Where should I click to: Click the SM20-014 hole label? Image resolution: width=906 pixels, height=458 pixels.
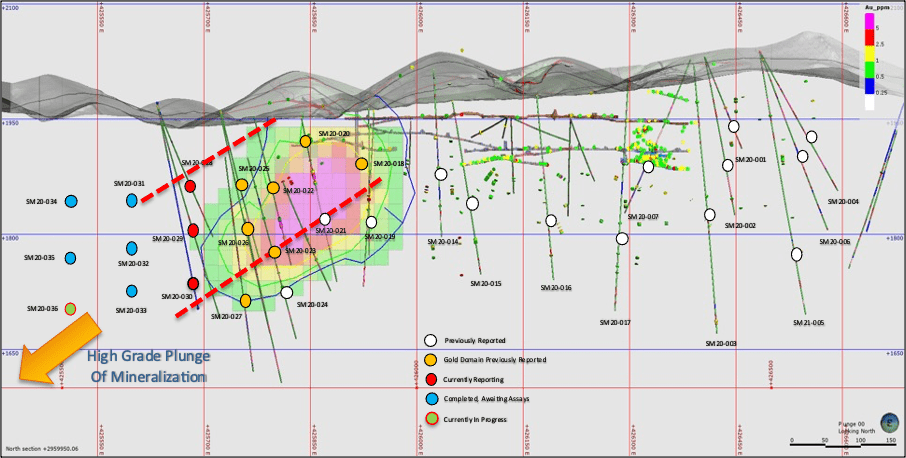click(443, 242)
